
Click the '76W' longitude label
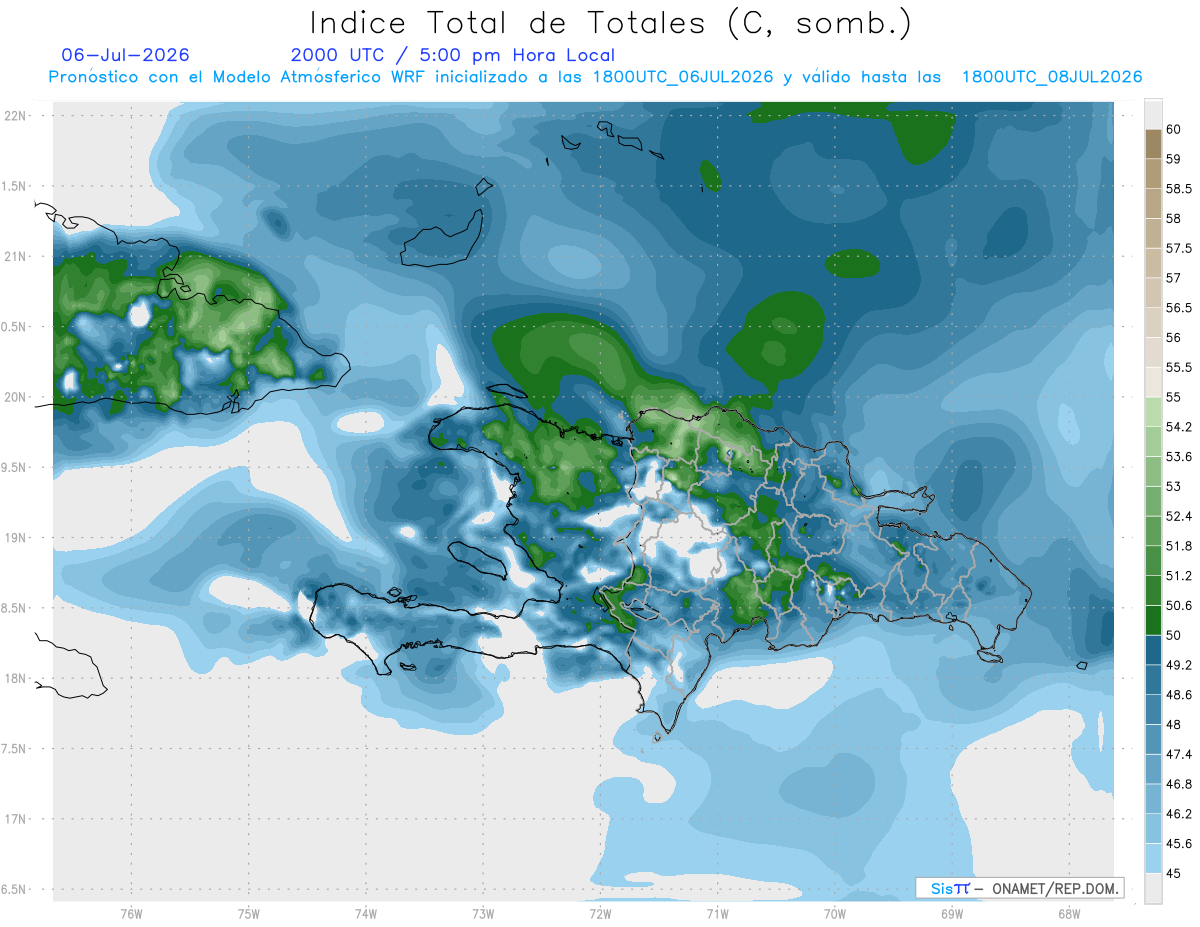pos(131,914)
